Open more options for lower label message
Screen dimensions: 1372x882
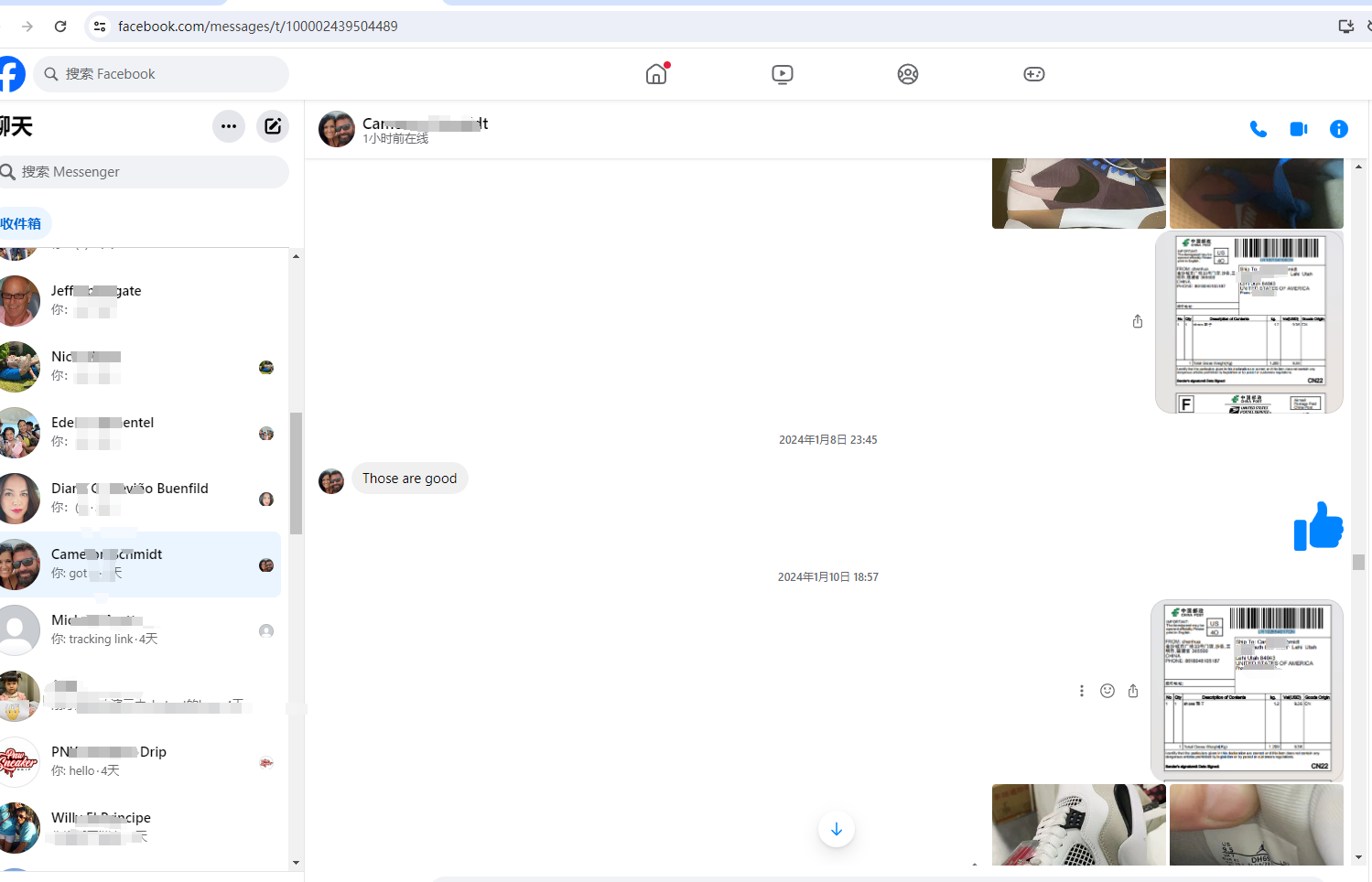point(1081,691)
